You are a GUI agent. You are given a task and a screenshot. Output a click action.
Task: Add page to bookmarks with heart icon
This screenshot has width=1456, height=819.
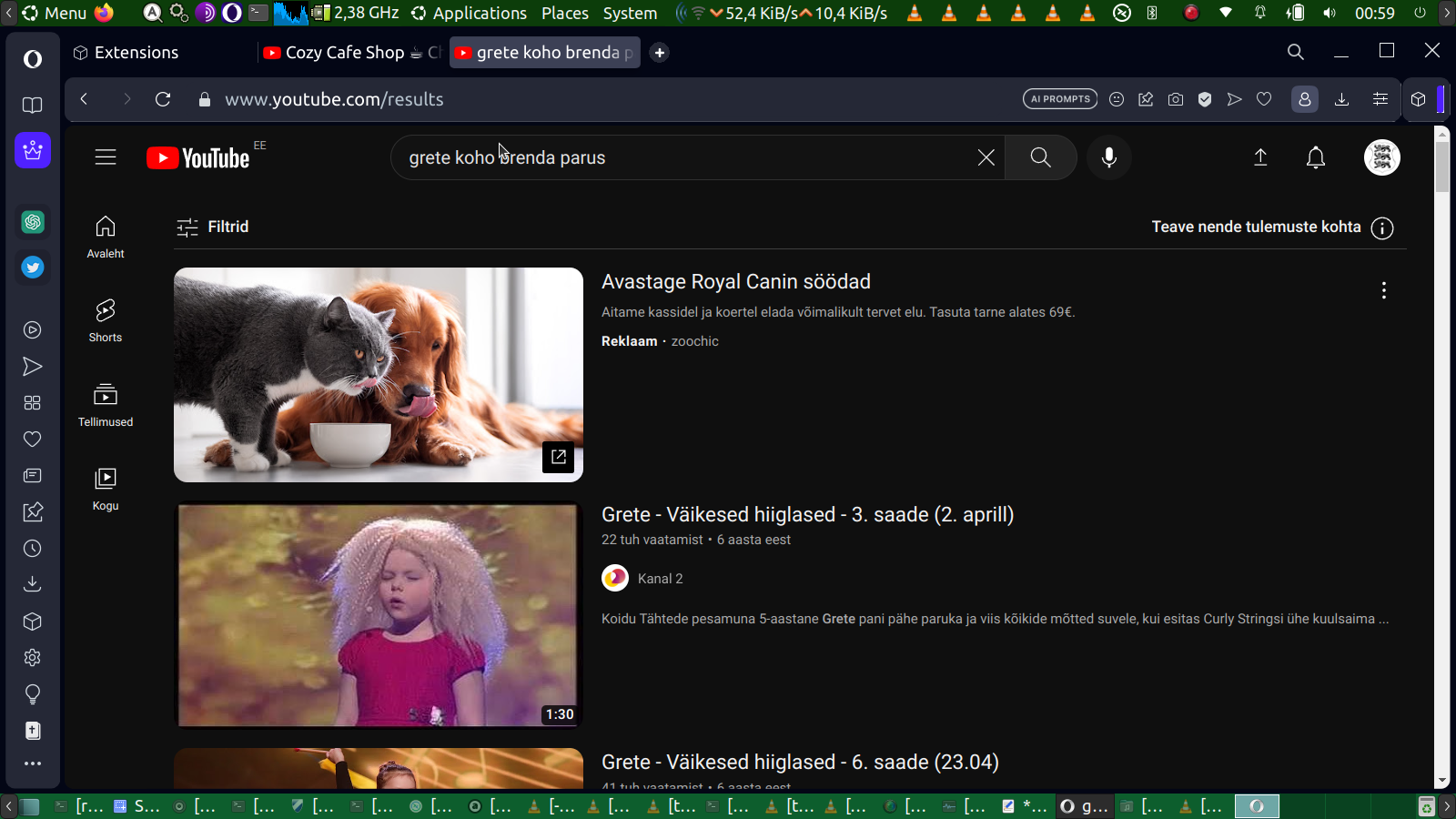[1264, 99]
